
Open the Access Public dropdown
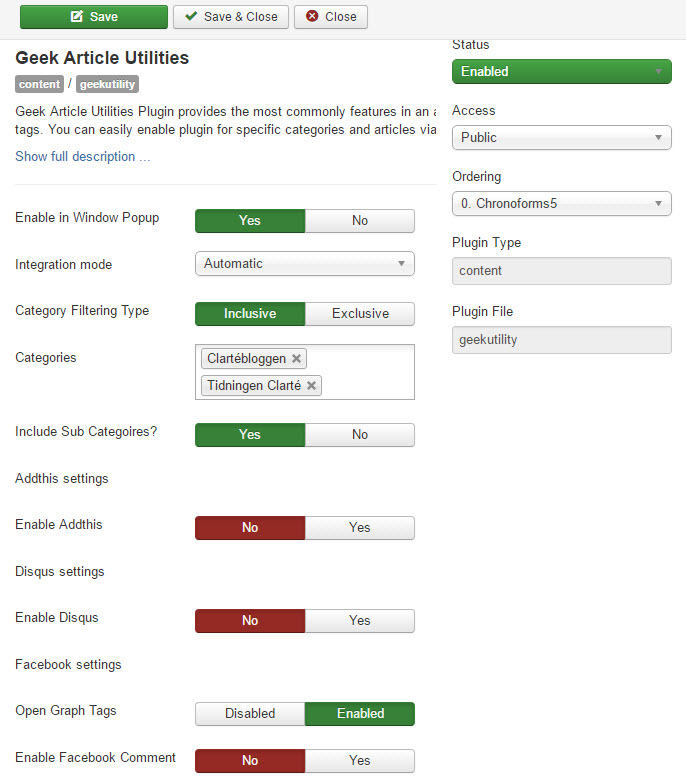562,137
